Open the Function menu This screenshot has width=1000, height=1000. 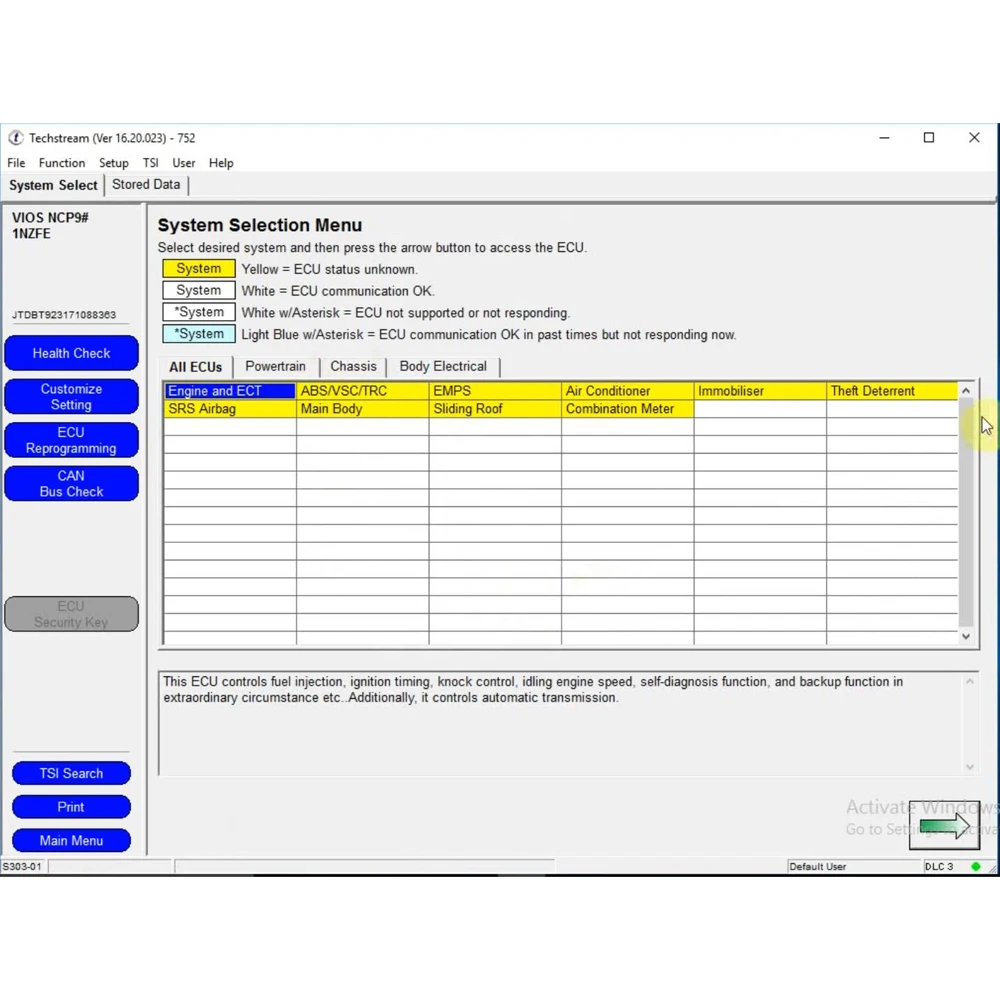point(62,163)
